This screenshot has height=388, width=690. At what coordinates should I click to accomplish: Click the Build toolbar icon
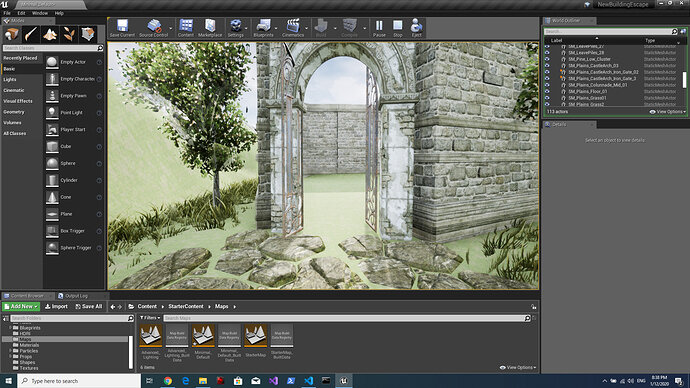[321, 28]
